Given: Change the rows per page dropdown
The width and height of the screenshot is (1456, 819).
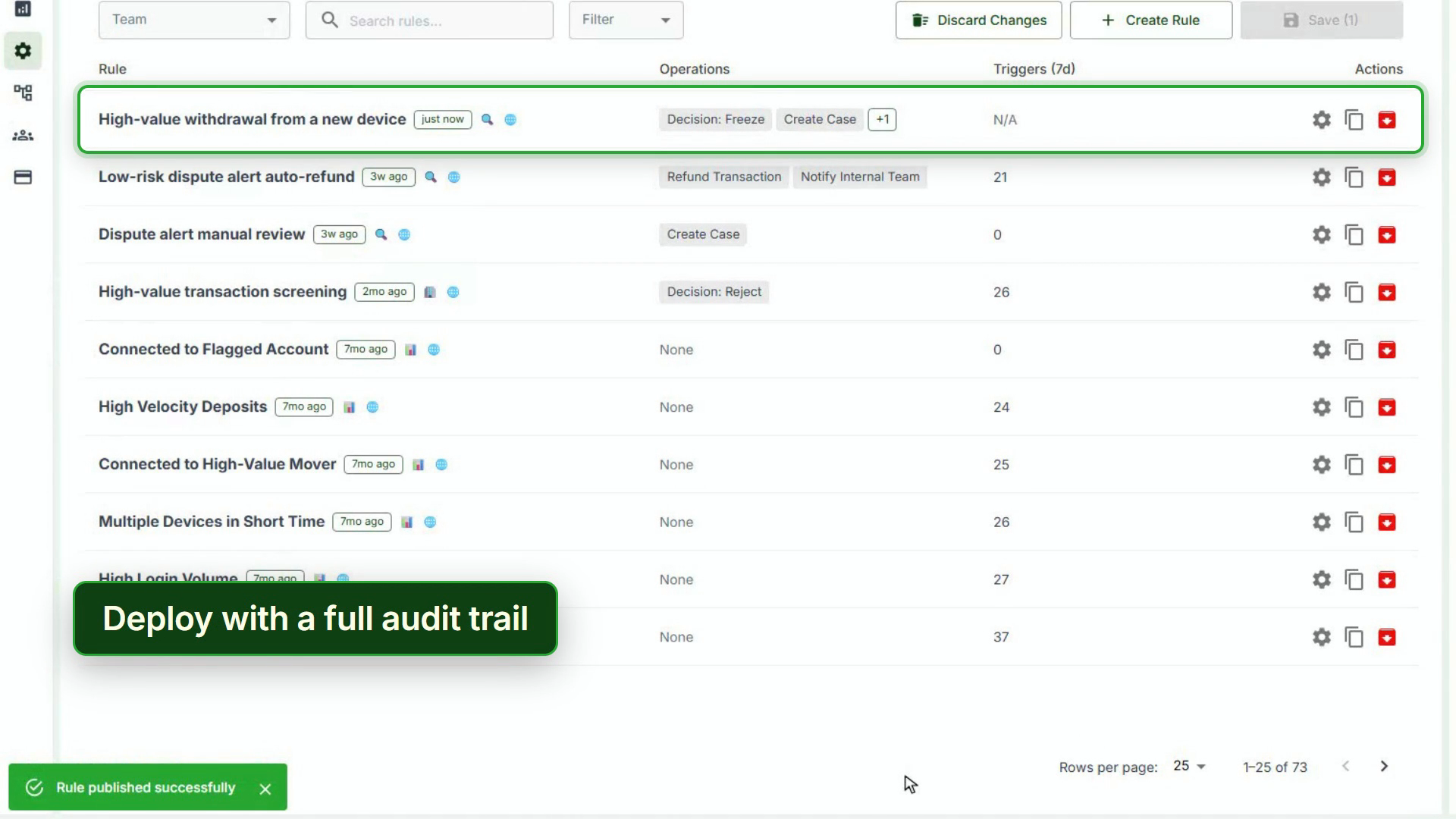Looking at the screenshot, I should 1189,766.
